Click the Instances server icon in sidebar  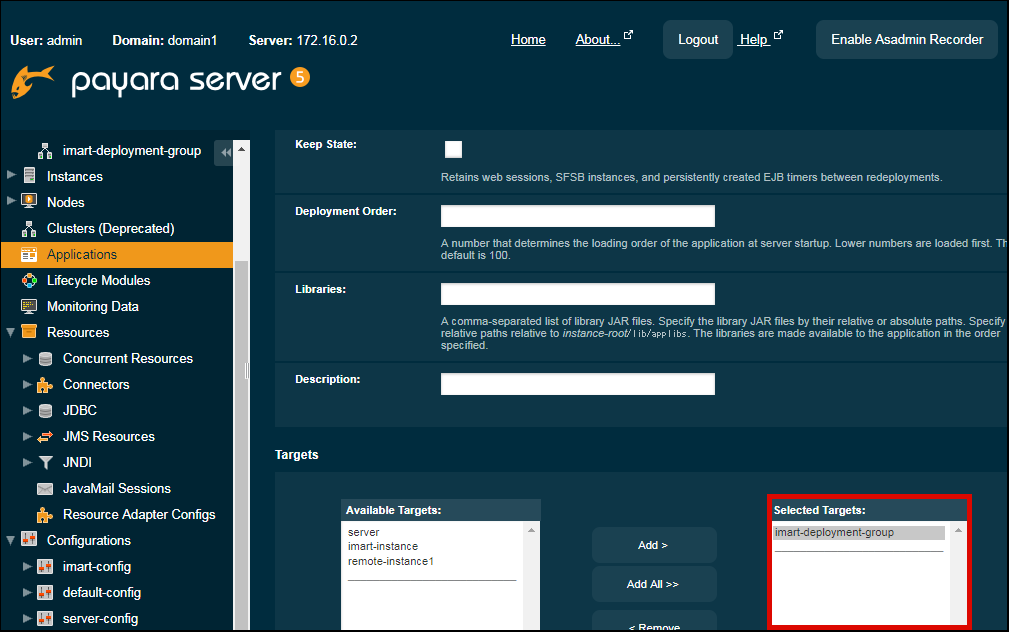pyautogui.click(x=29, y=176)
